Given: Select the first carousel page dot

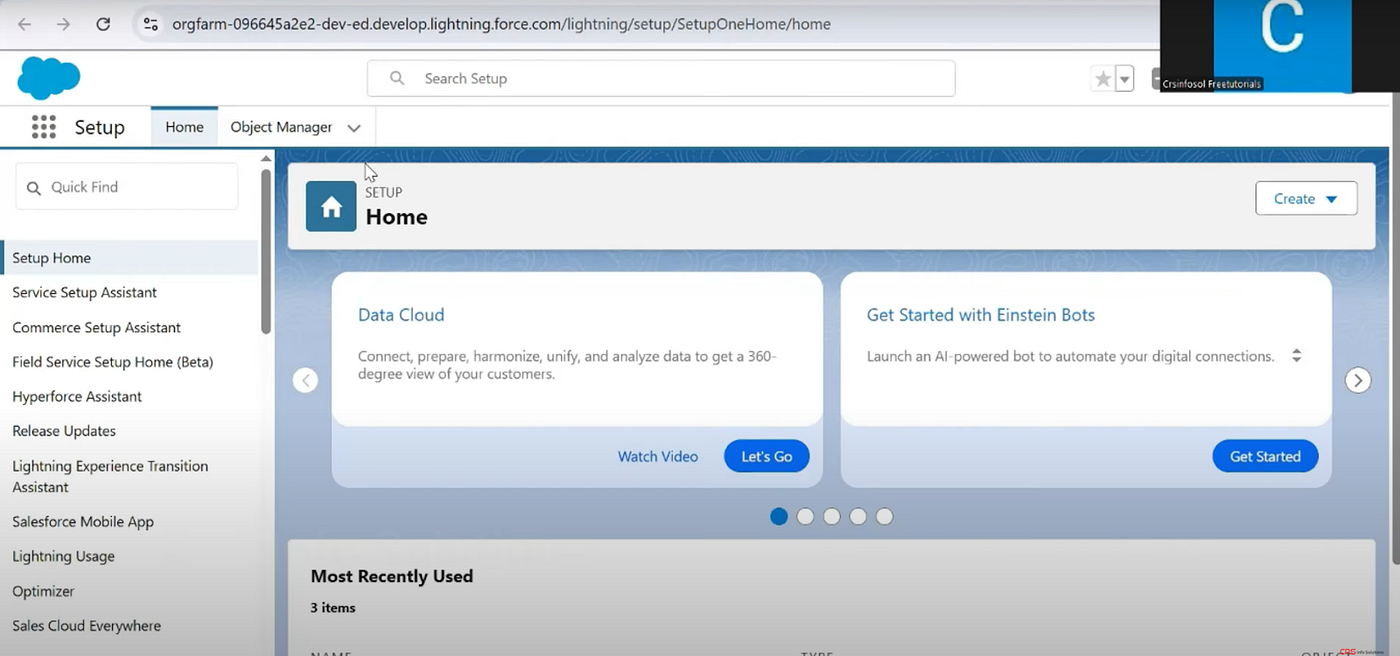Looking at the screenshot, I should tap(779, 516).
